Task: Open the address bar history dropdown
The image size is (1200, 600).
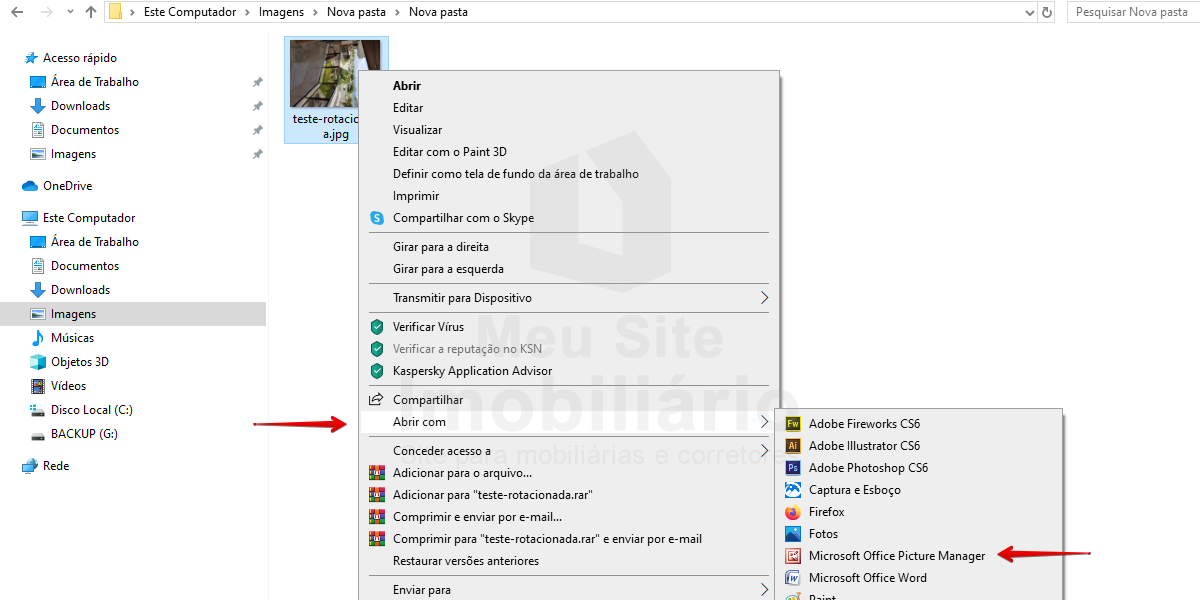Action: point(1030,12)
